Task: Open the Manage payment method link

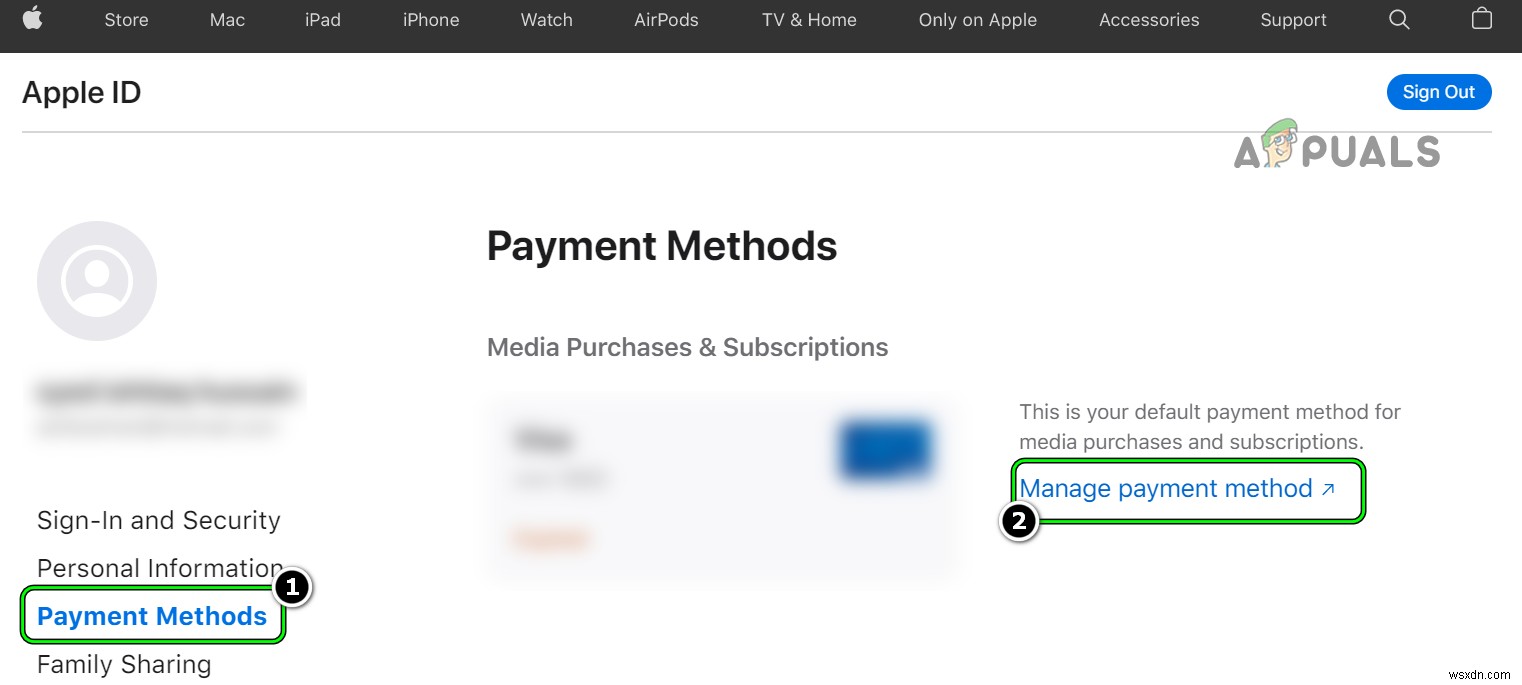Action: [x=1164, y=489]
